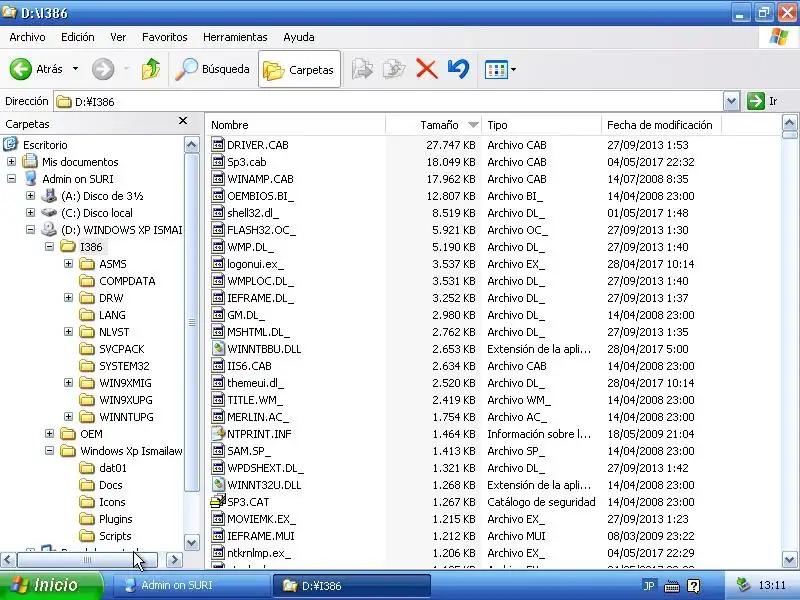Open the Ver menu

(x=118, y=37)
